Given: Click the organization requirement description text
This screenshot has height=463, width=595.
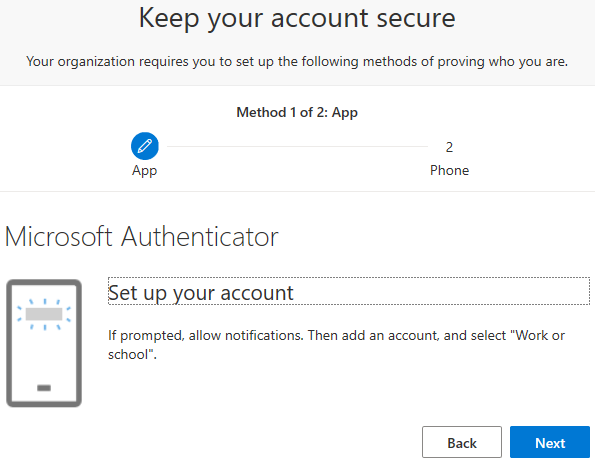Looking at the screenshot, I should click(x=297, y=61).
